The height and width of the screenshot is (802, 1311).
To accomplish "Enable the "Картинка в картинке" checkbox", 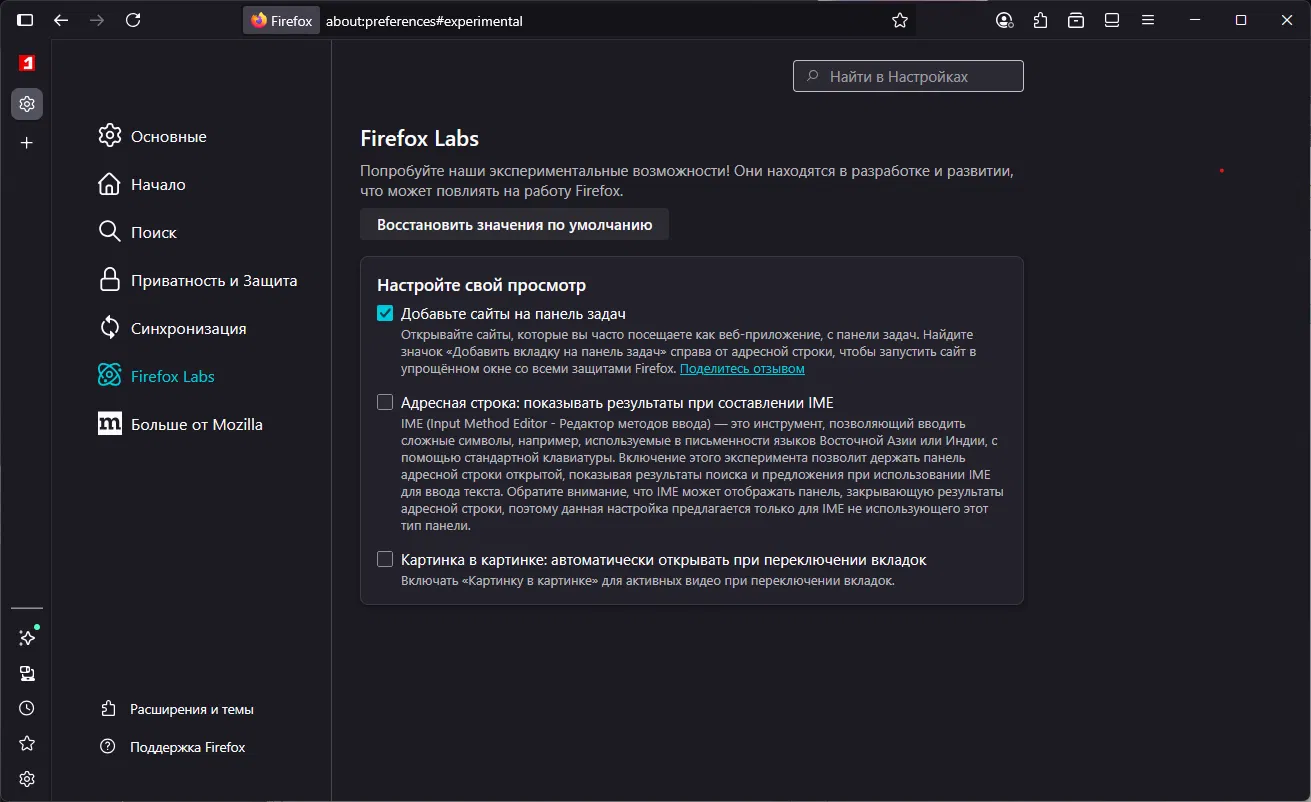I will coord(385,560).
